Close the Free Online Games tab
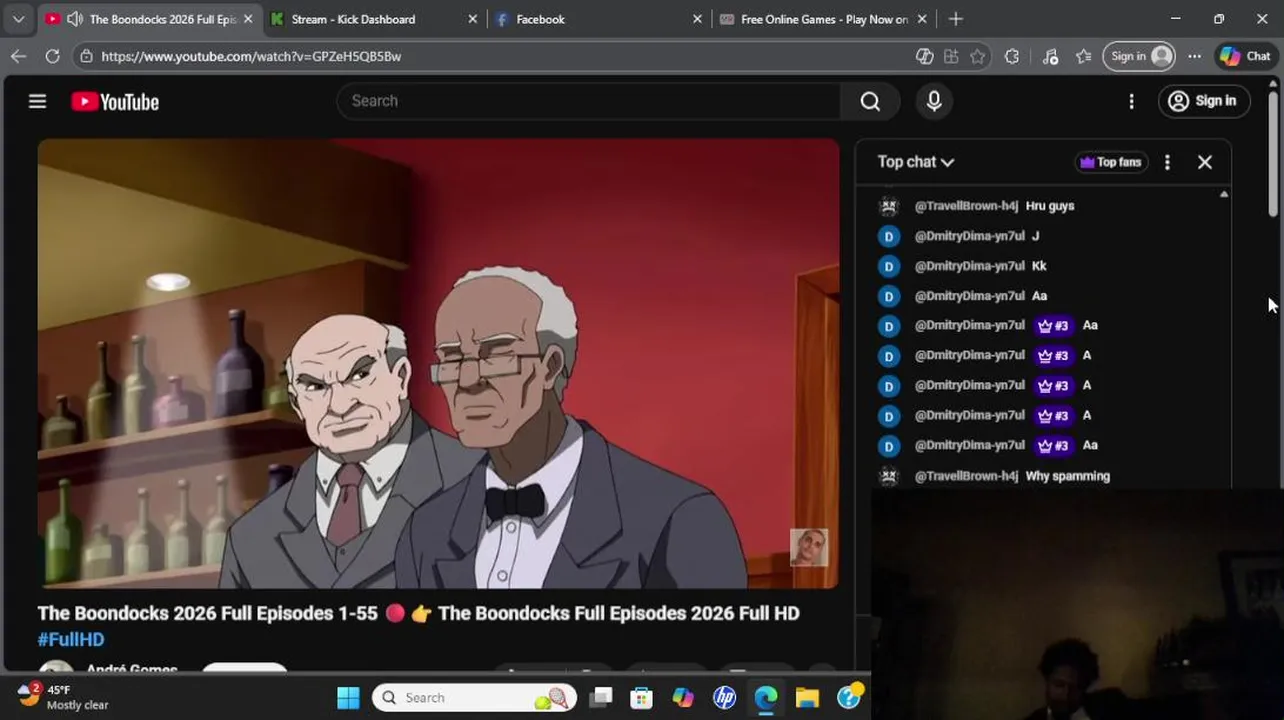This screenshot has width=1284, height=720. click(x=922, y=19)
